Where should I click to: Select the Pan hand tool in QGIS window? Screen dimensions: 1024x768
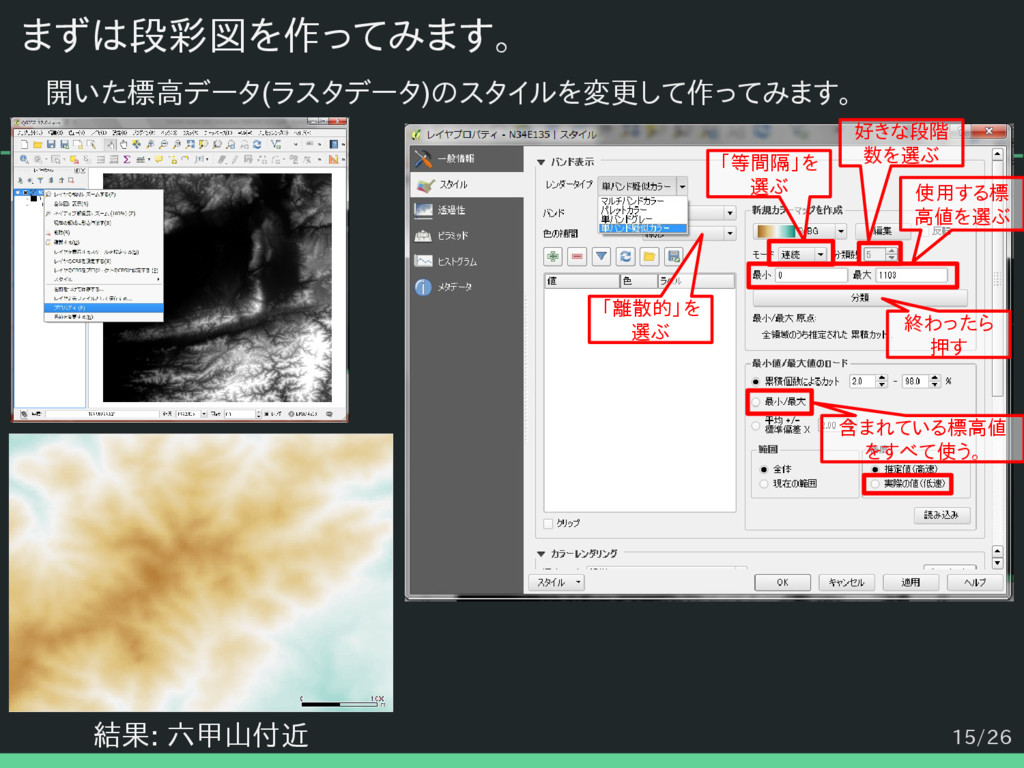pyautogui.click(x=123, y=144)
